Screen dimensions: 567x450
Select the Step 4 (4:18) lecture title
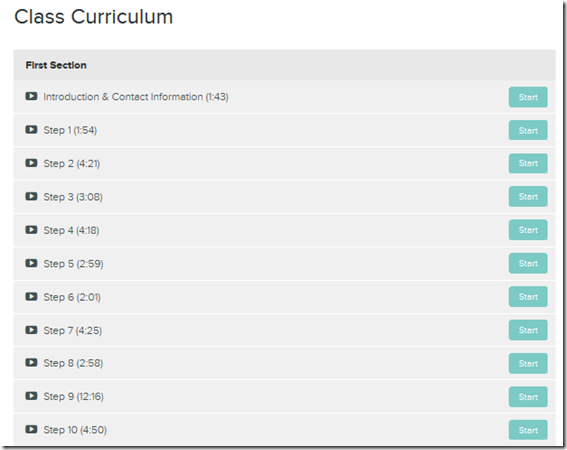click(71, 230)
